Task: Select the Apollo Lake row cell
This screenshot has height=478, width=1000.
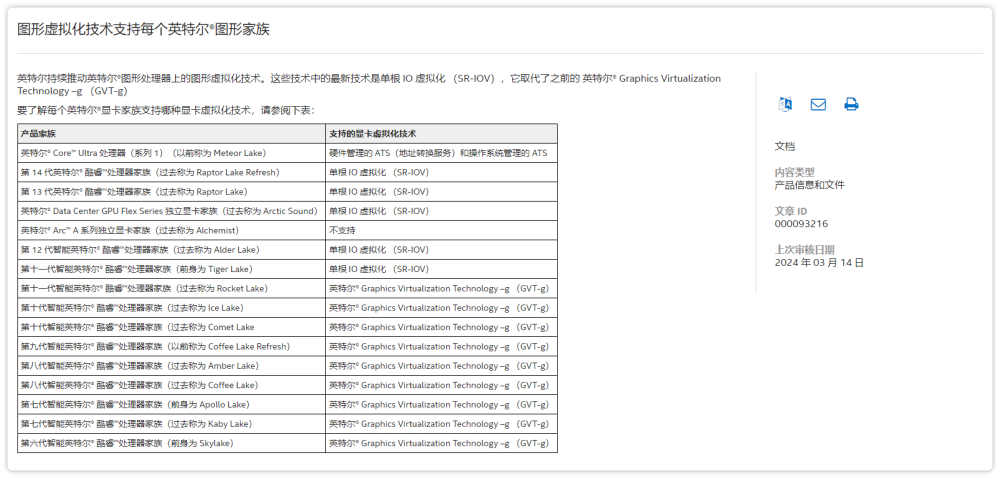Action: point(172,405)
